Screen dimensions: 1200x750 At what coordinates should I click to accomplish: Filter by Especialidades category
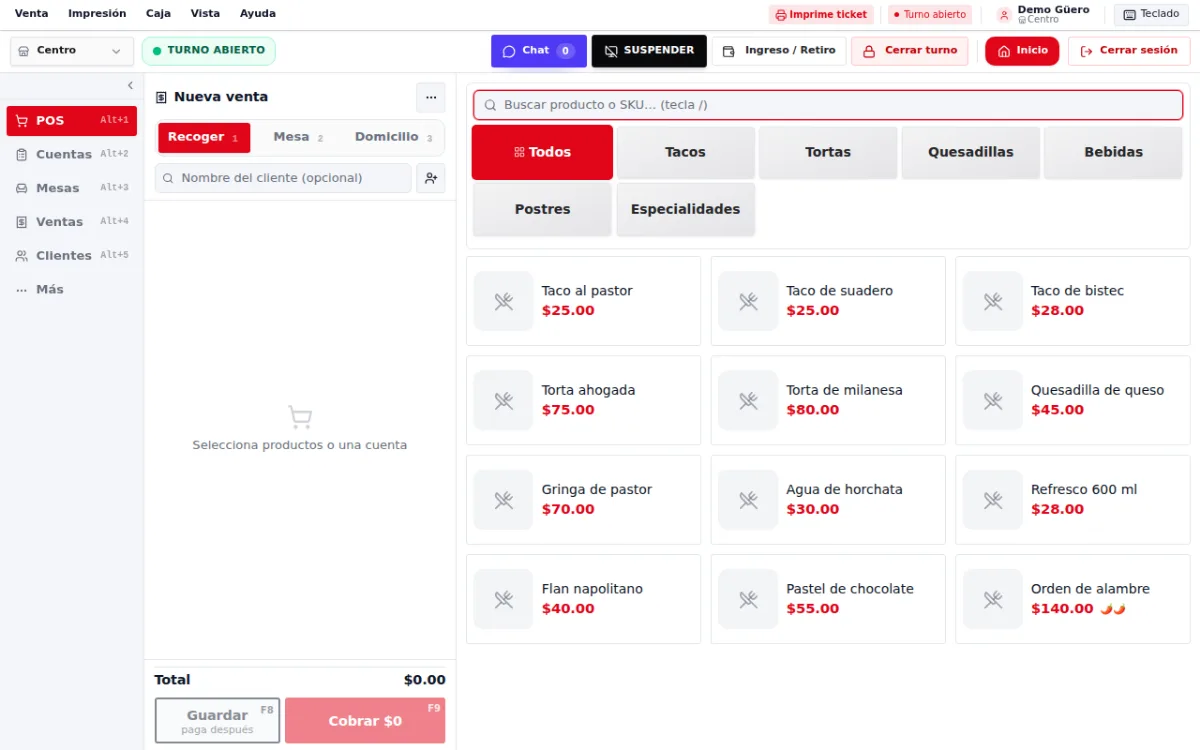(x=685, y=210)
